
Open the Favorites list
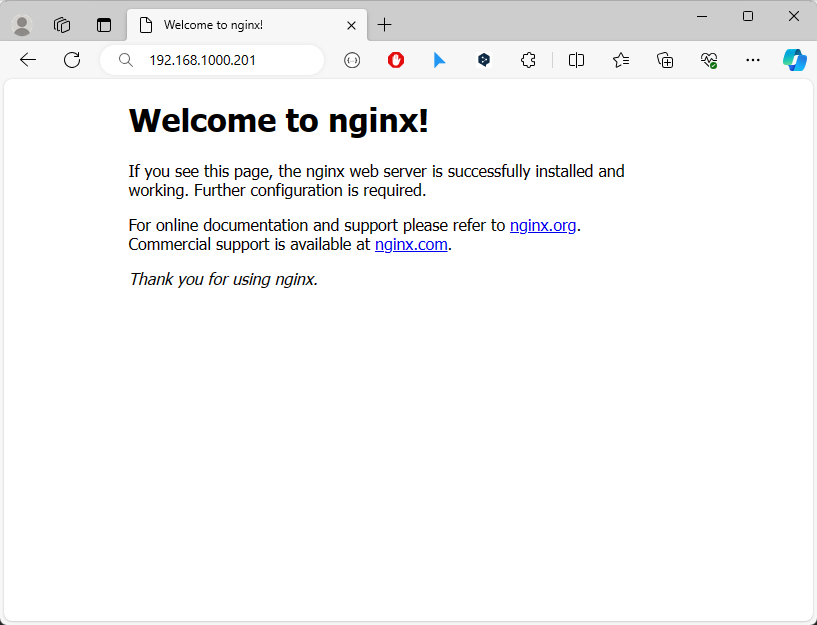click(x=621, y=60)
